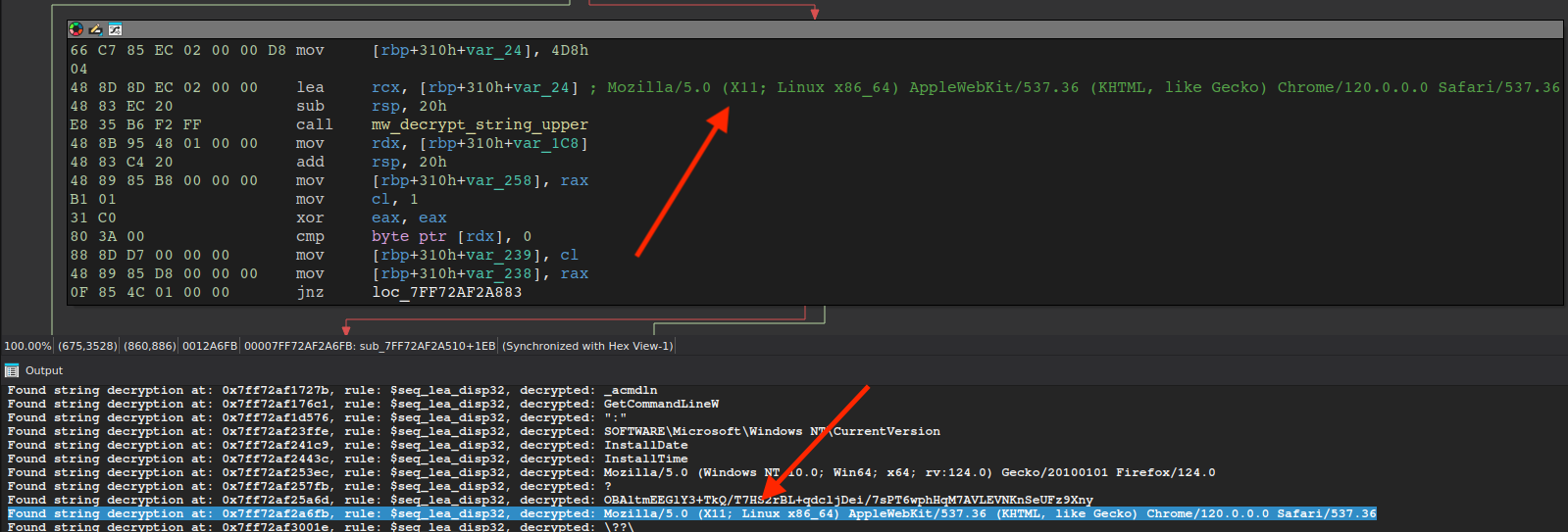Click the graph node group icon

pyautogui.click(x=115, y=29)
